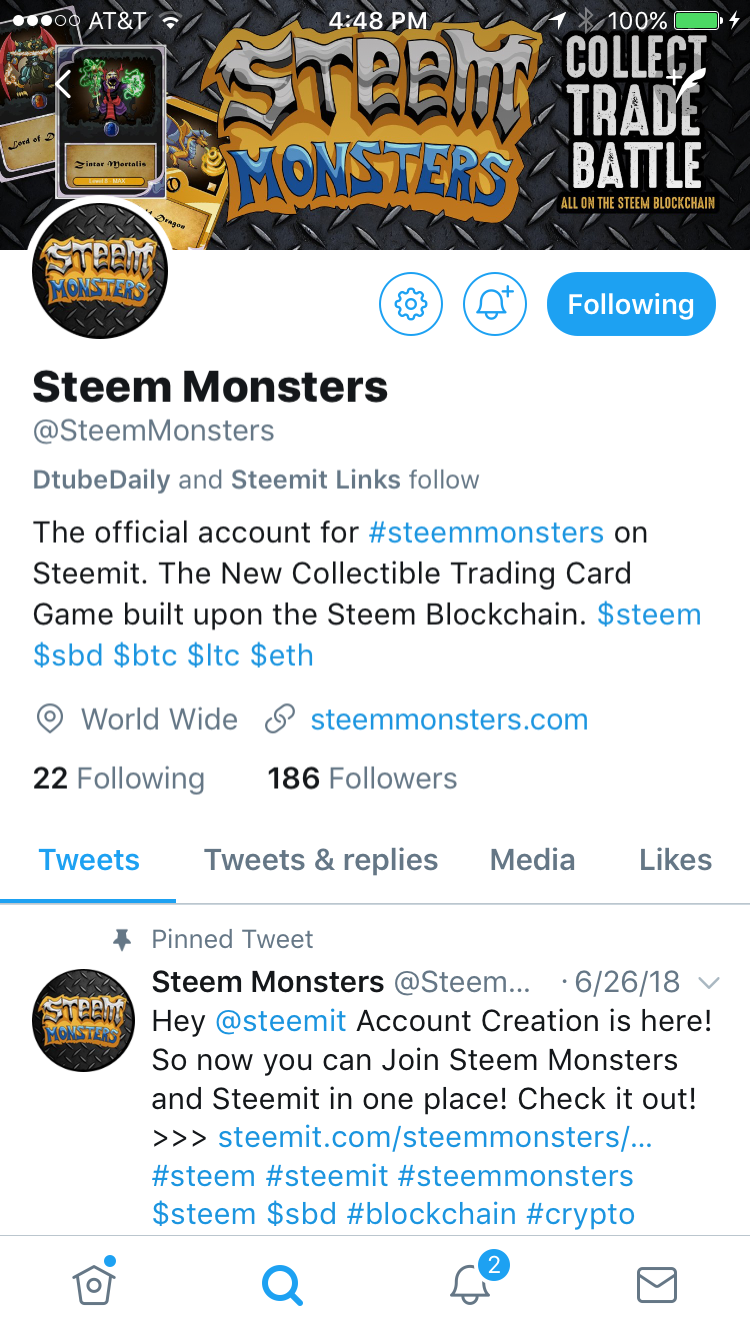Screen dimensions: 750x1334
Task: Open Notifications bell with badge
Action: (x=472, y=1280)
